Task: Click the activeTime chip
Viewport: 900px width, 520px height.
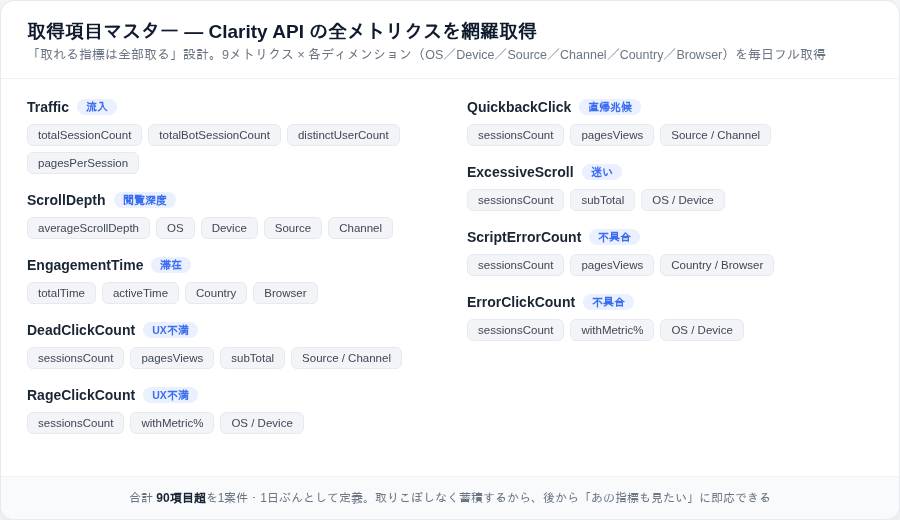Action: pos(140,293)
